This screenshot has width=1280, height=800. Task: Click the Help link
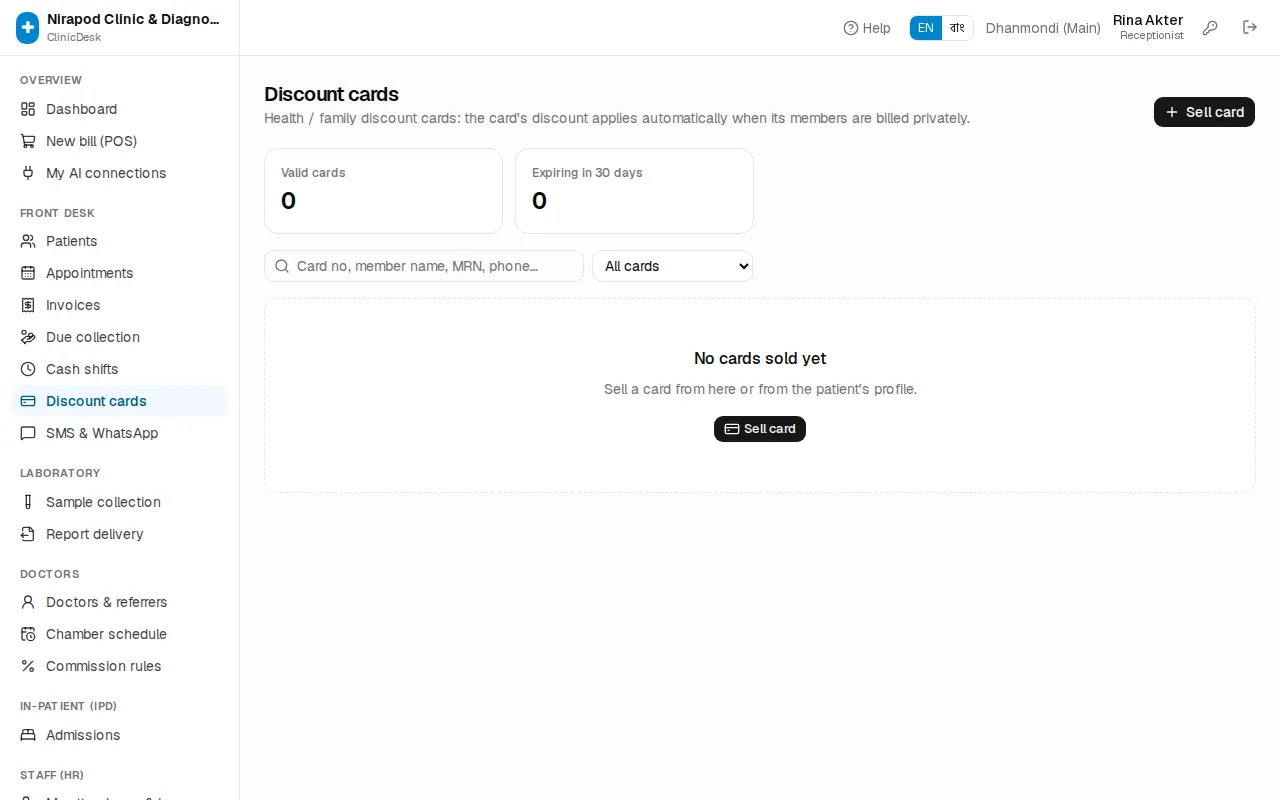pos(867,28)
